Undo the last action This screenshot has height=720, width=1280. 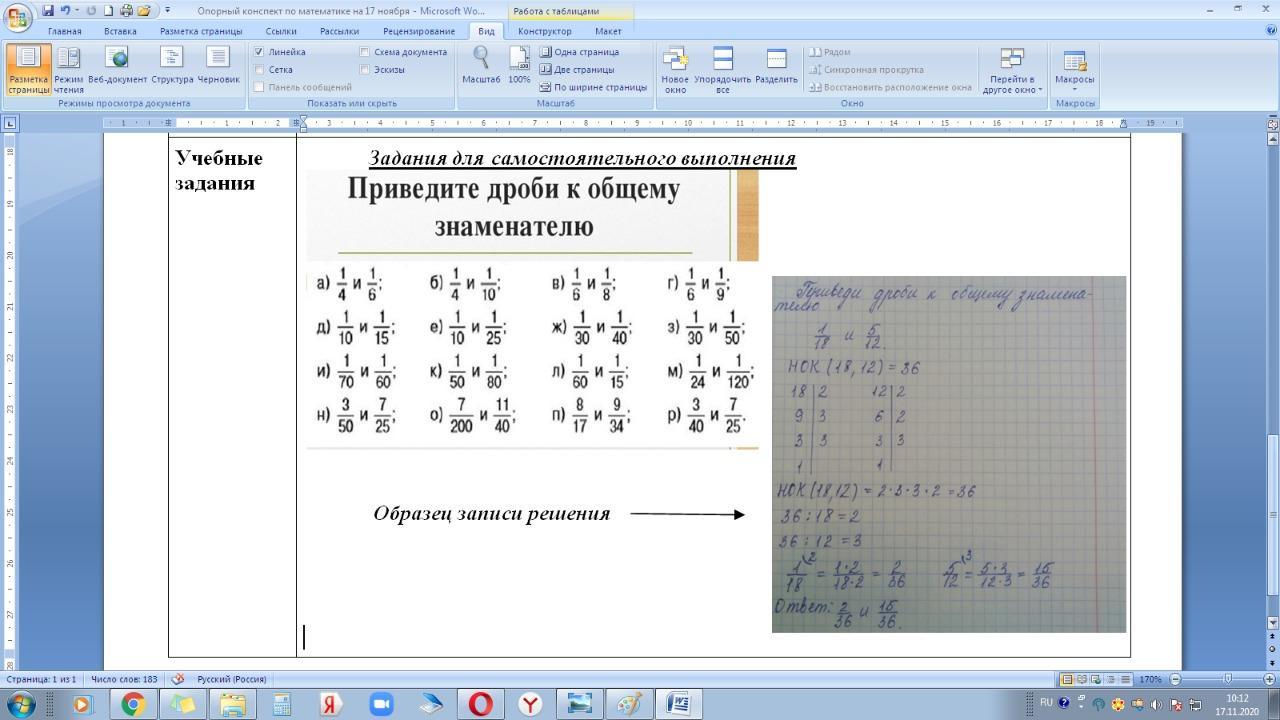66,10
